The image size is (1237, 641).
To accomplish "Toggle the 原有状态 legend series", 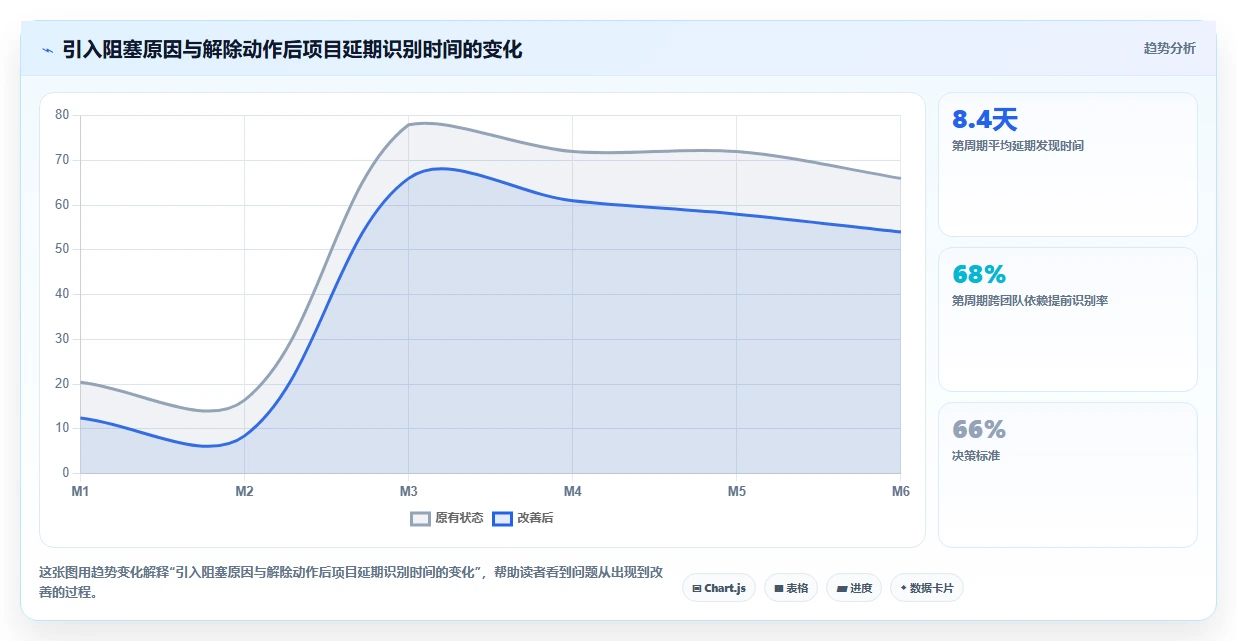I will tap(447, 518).
